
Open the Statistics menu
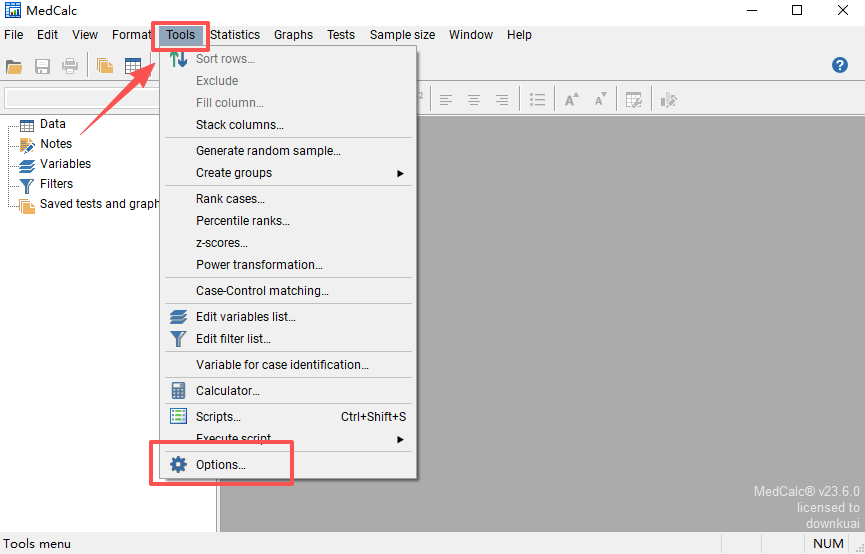[x=235, y=35]
